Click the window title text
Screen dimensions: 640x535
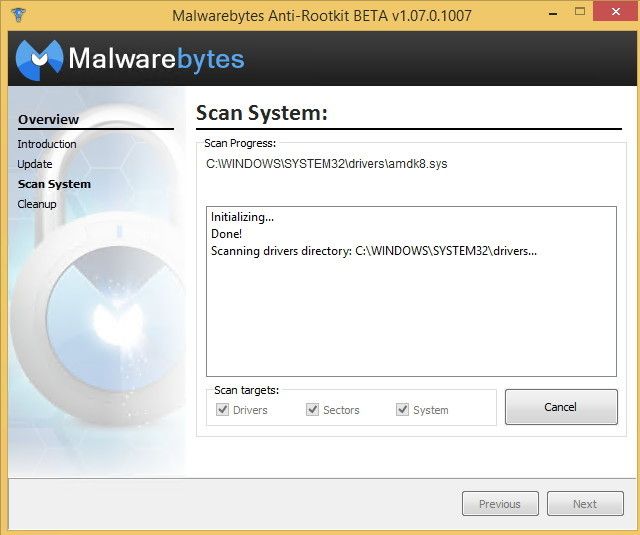point(322,16)
